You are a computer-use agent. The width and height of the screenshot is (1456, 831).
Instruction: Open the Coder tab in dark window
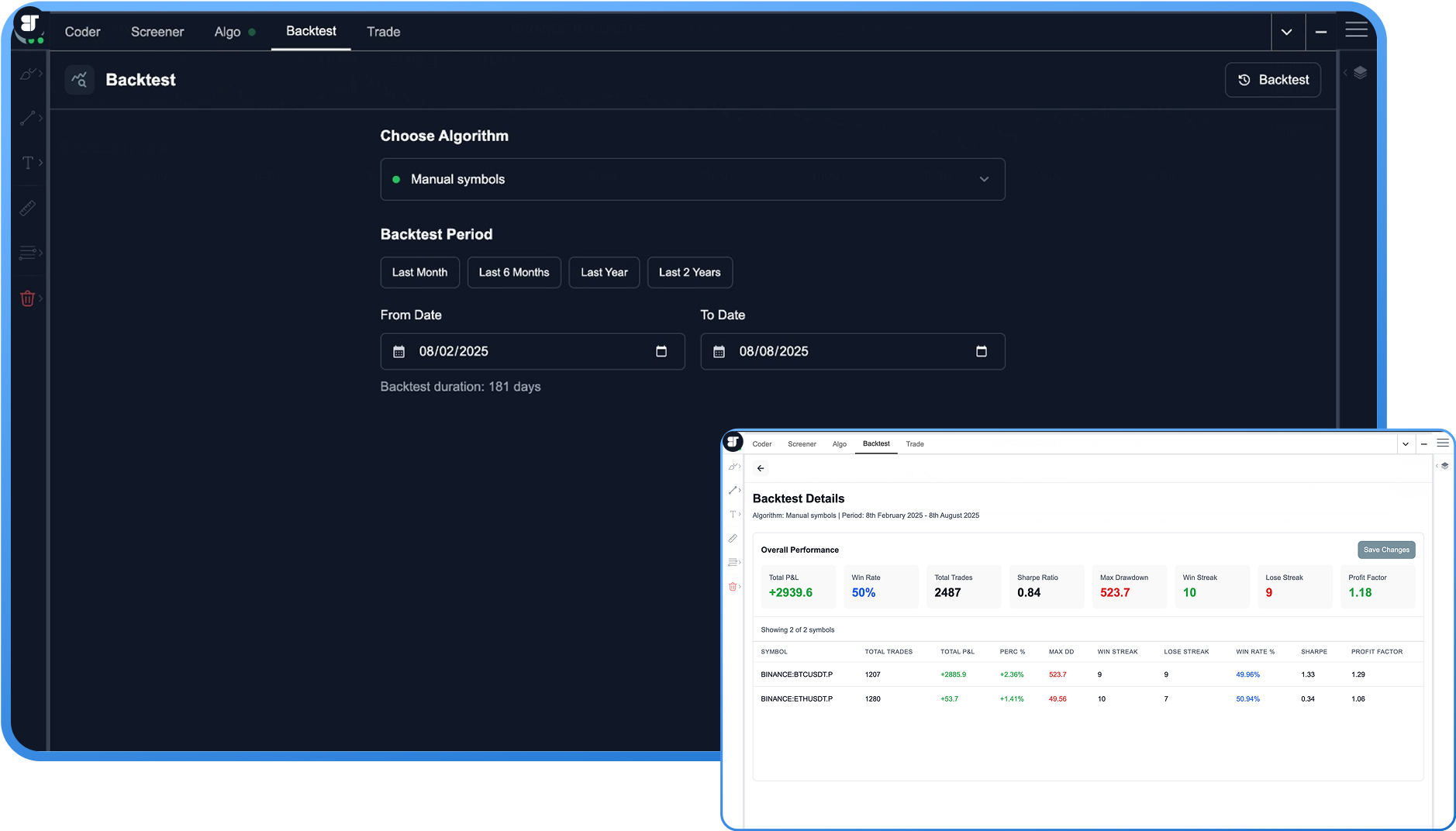tap(83, 32)
